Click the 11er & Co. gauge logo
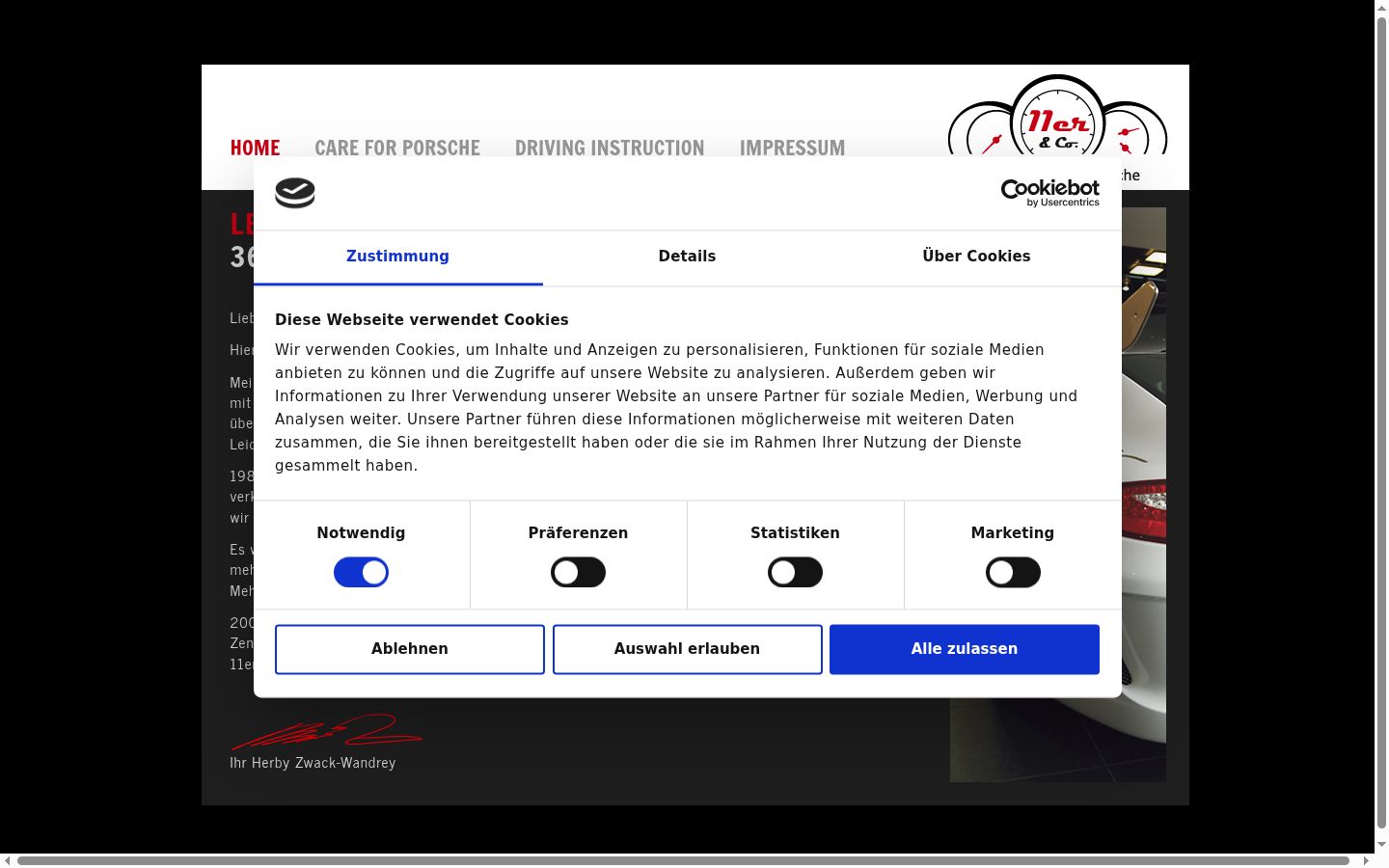The height and width of the screenshot is (868, 1389). click(x=1057, y=116)
